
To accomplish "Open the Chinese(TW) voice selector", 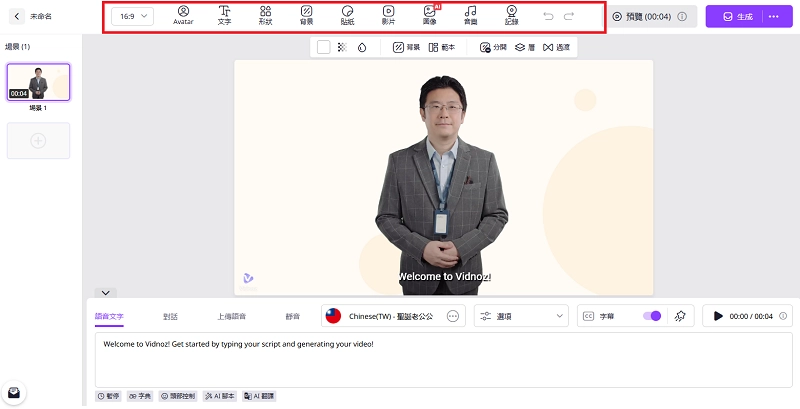I will pos(393,316).
